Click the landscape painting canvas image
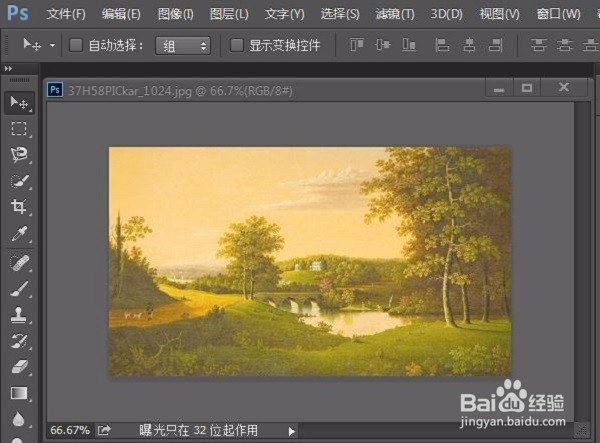The image size is (600, 443). (x=310, y=261)
